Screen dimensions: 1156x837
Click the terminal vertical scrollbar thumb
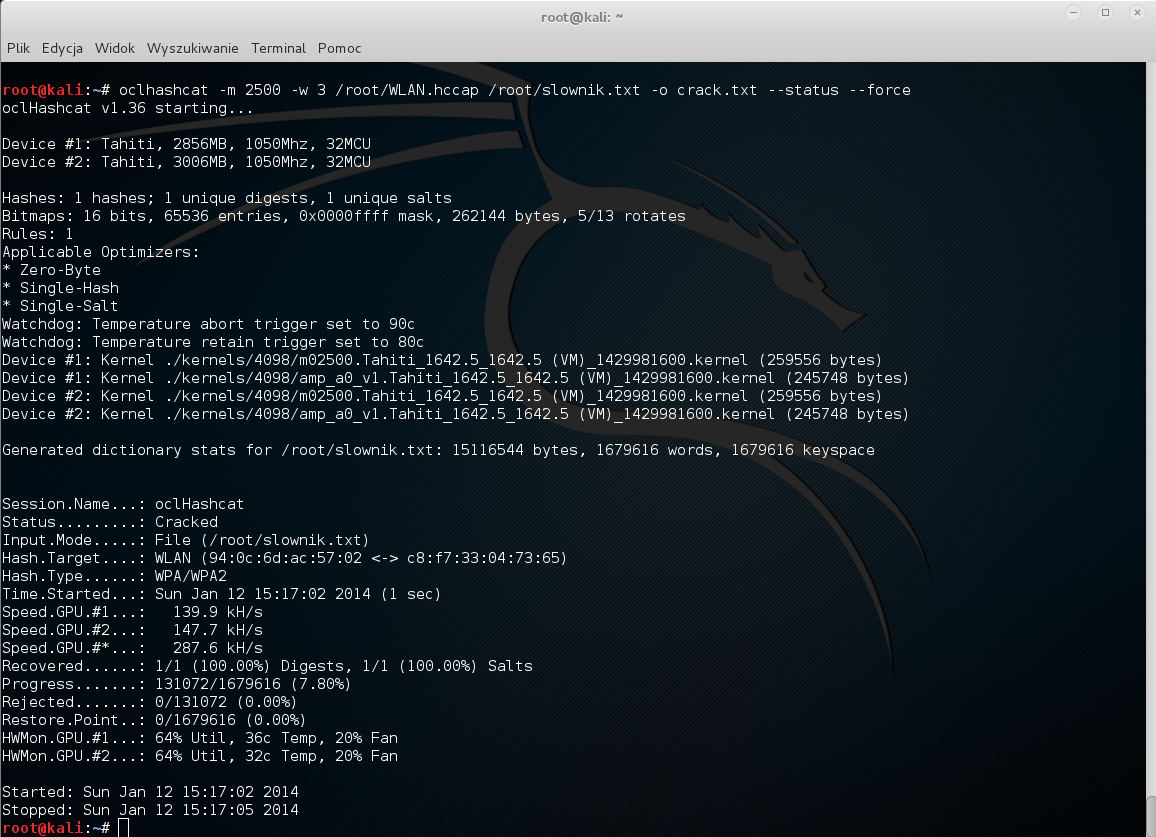pyautogui.click(x=1151, y=816)
